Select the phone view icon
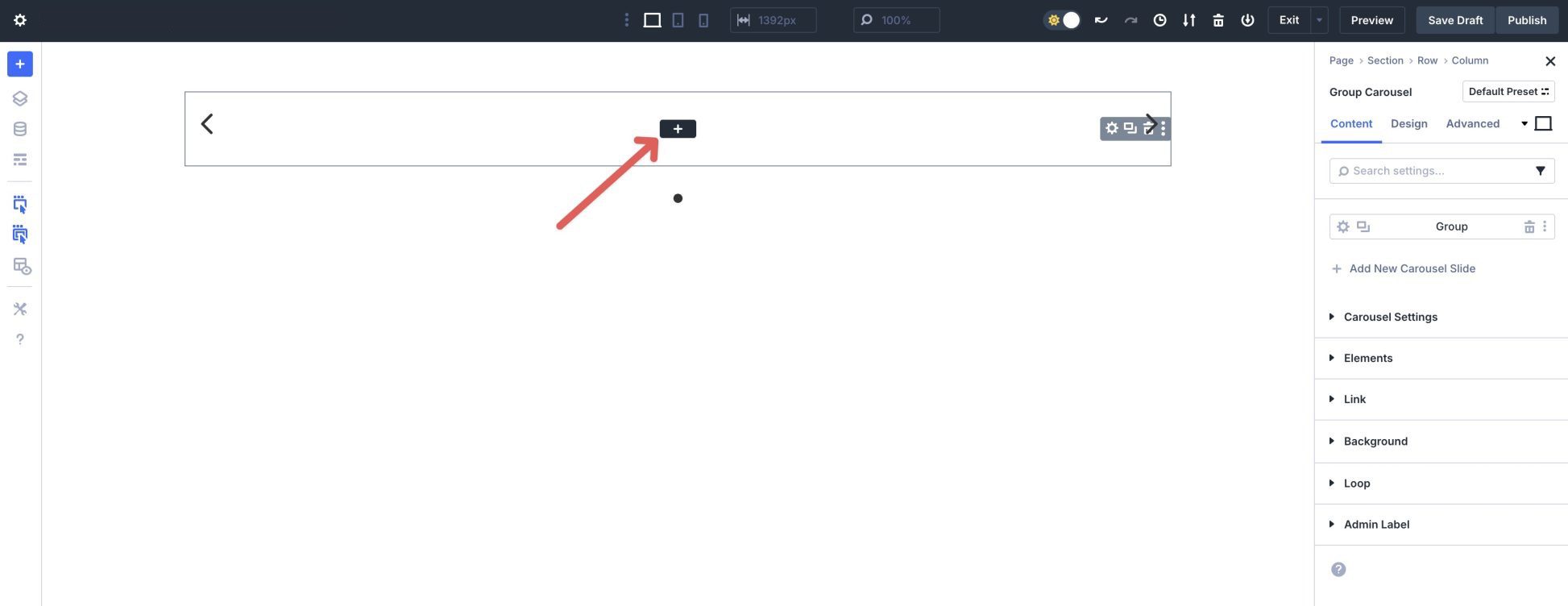This screenshot has width=1568, height=606. tap(703, 20)
